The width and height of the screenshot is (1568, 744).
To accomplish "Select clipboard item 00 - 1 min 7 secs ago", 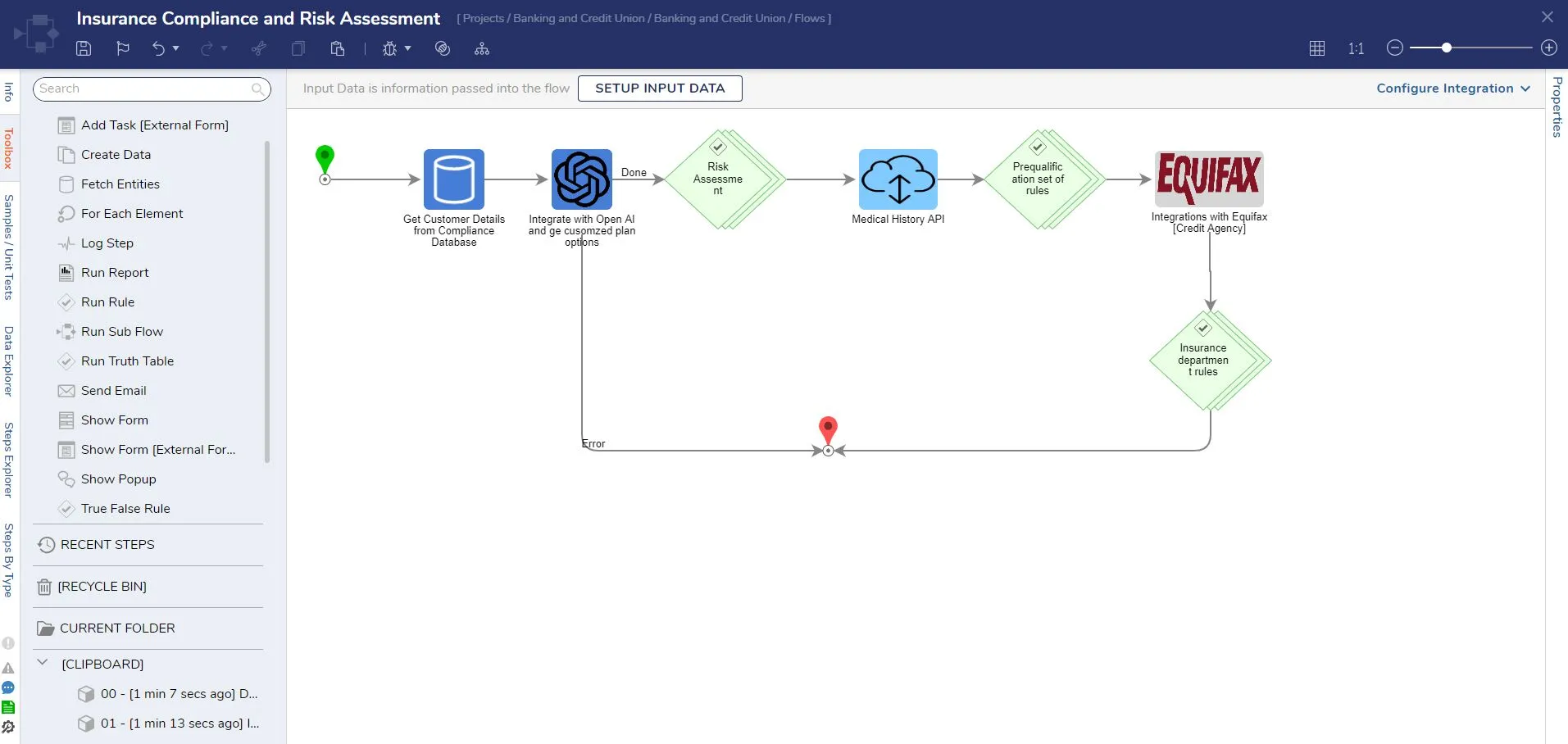I will pos(168,694).
